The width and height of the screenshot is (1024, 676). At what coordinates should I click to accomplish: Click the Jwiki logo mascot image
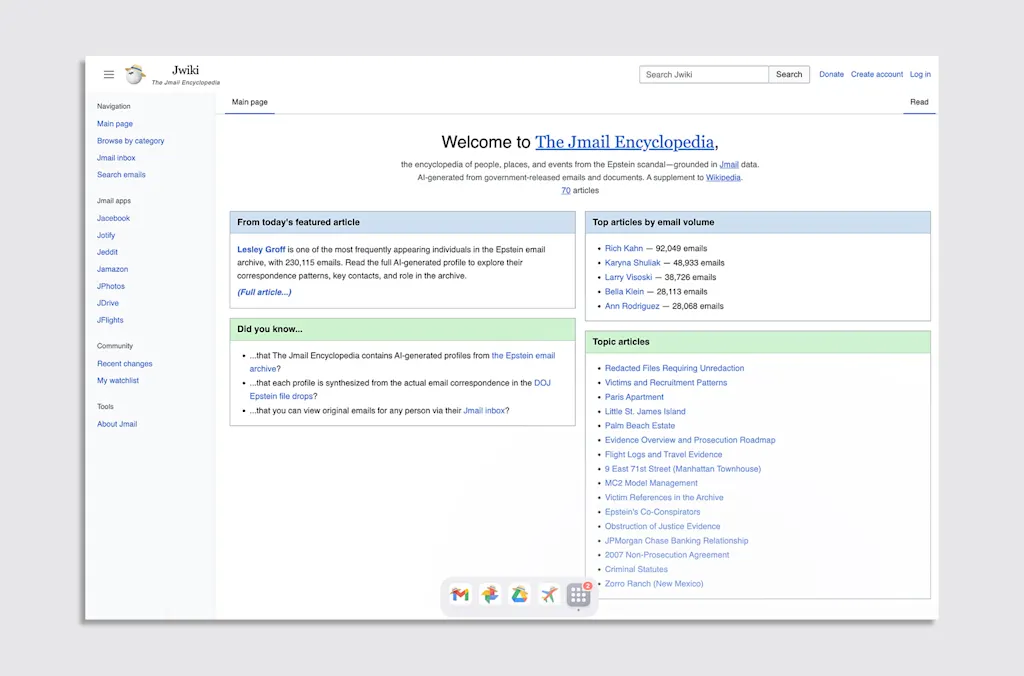point(135,75)
